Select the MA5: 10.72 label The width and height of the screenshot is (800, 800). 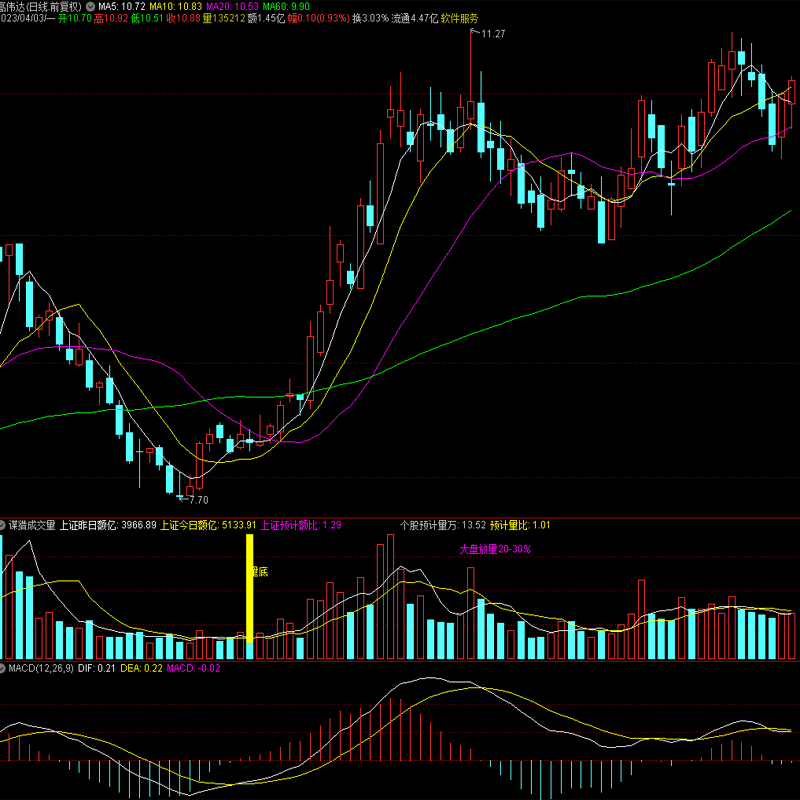pos(122,6)
